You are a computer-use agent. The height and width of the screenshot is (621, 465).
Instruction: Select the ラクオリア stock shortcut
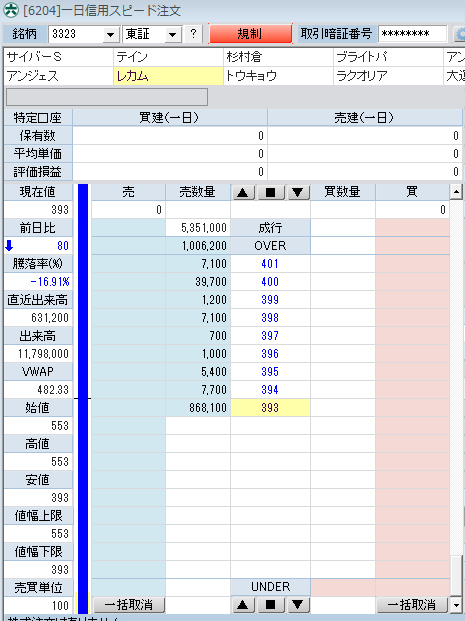coord(388,76)
